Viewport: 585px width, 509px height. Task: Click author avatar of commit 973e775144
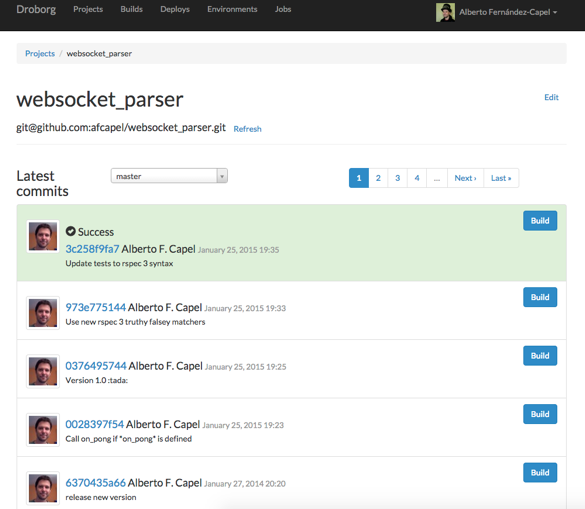(43, 313)
